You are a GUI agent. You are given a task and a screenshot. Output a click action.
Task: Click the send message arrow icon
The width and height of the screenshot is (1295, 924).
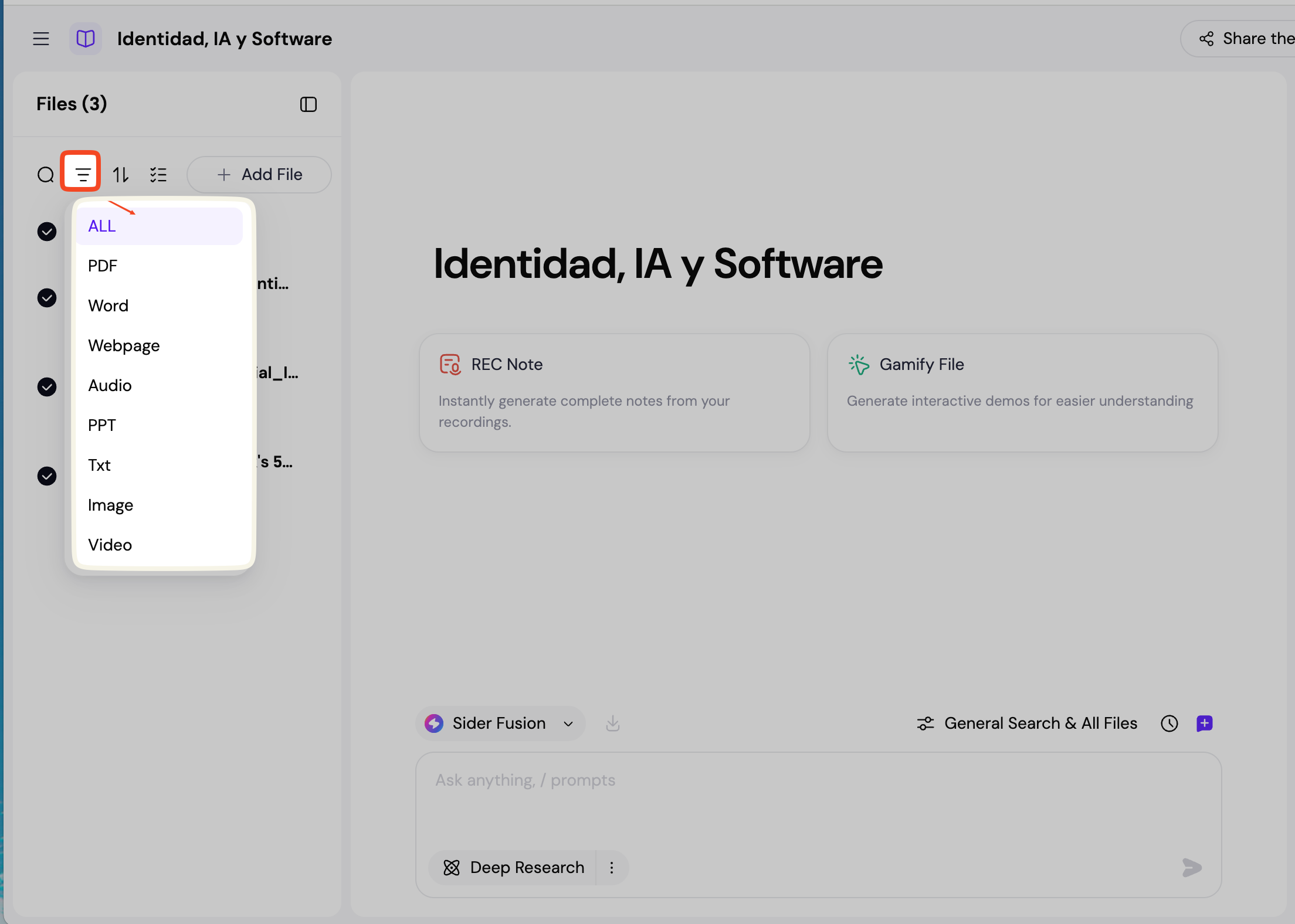(x=1192, y=868)
